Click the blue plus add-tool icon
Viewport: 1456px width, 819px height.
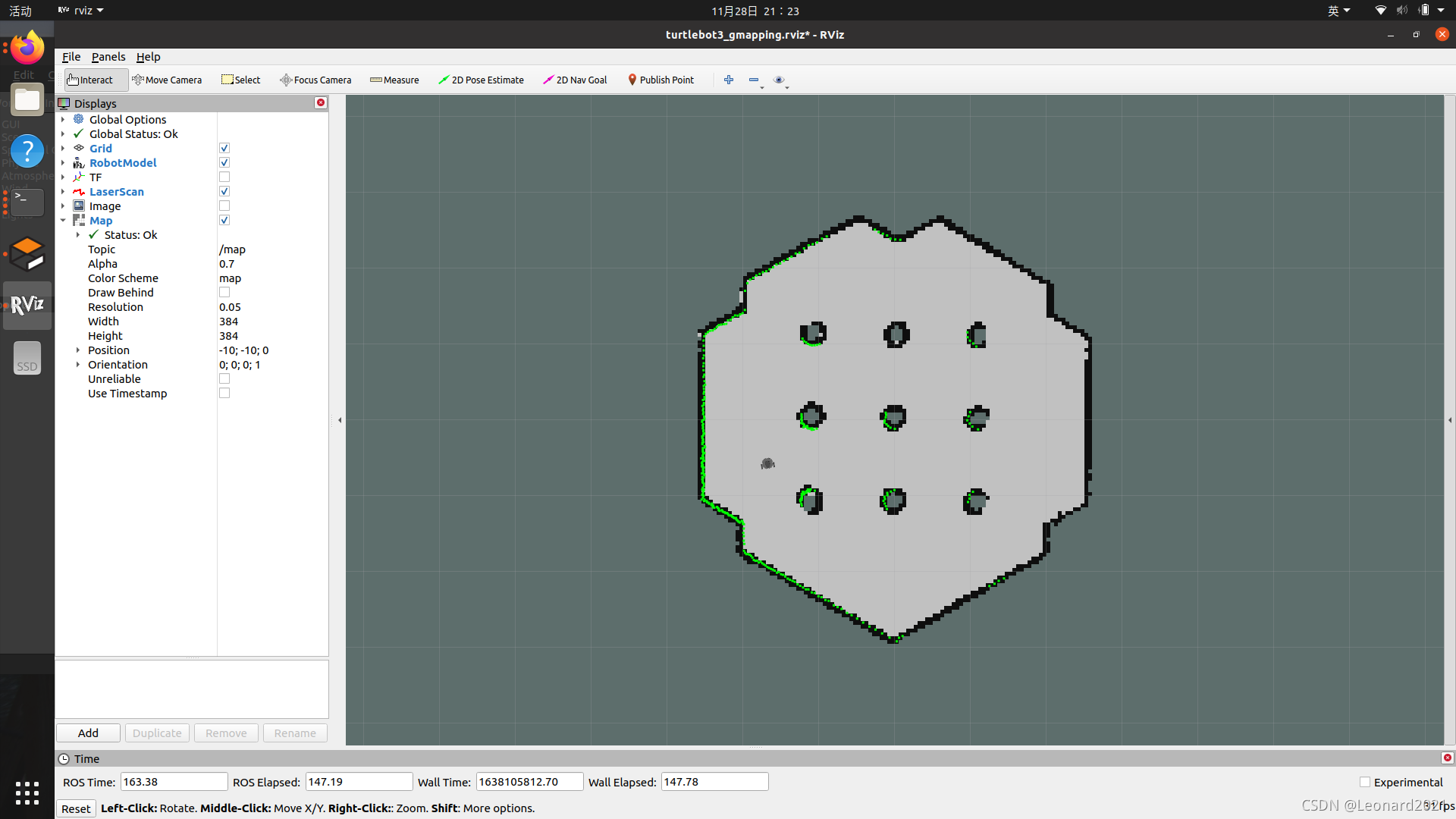point(729,80)
